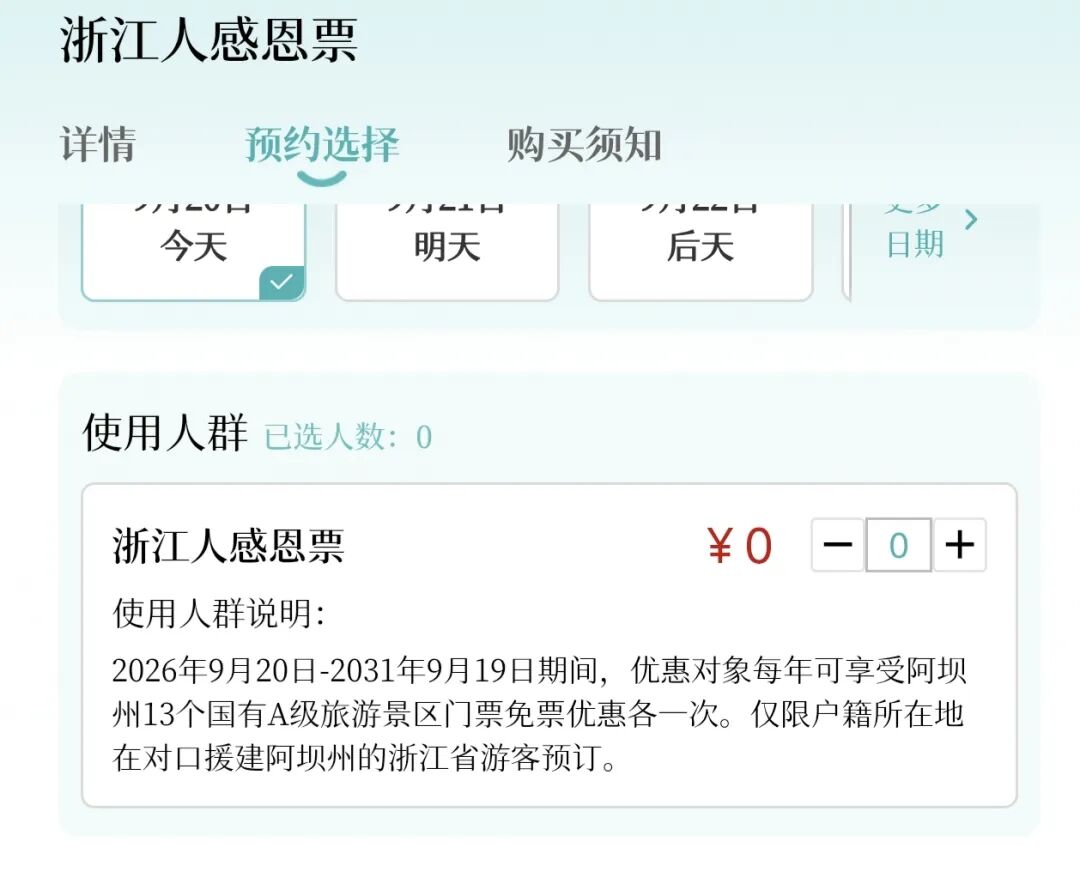Toggle the checkmark badge on 今天 card

click(282, 282)
